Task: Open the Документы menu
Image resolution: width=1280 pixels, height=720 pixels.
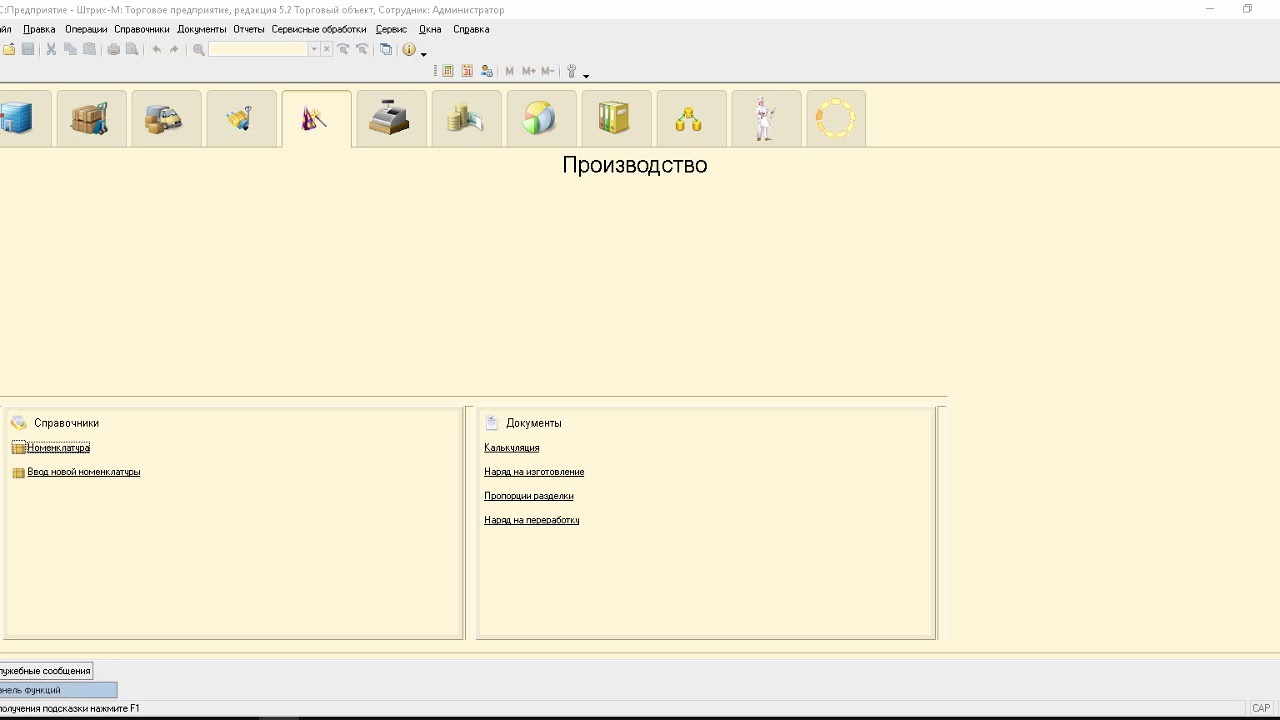Action: (x=202, y=29)
